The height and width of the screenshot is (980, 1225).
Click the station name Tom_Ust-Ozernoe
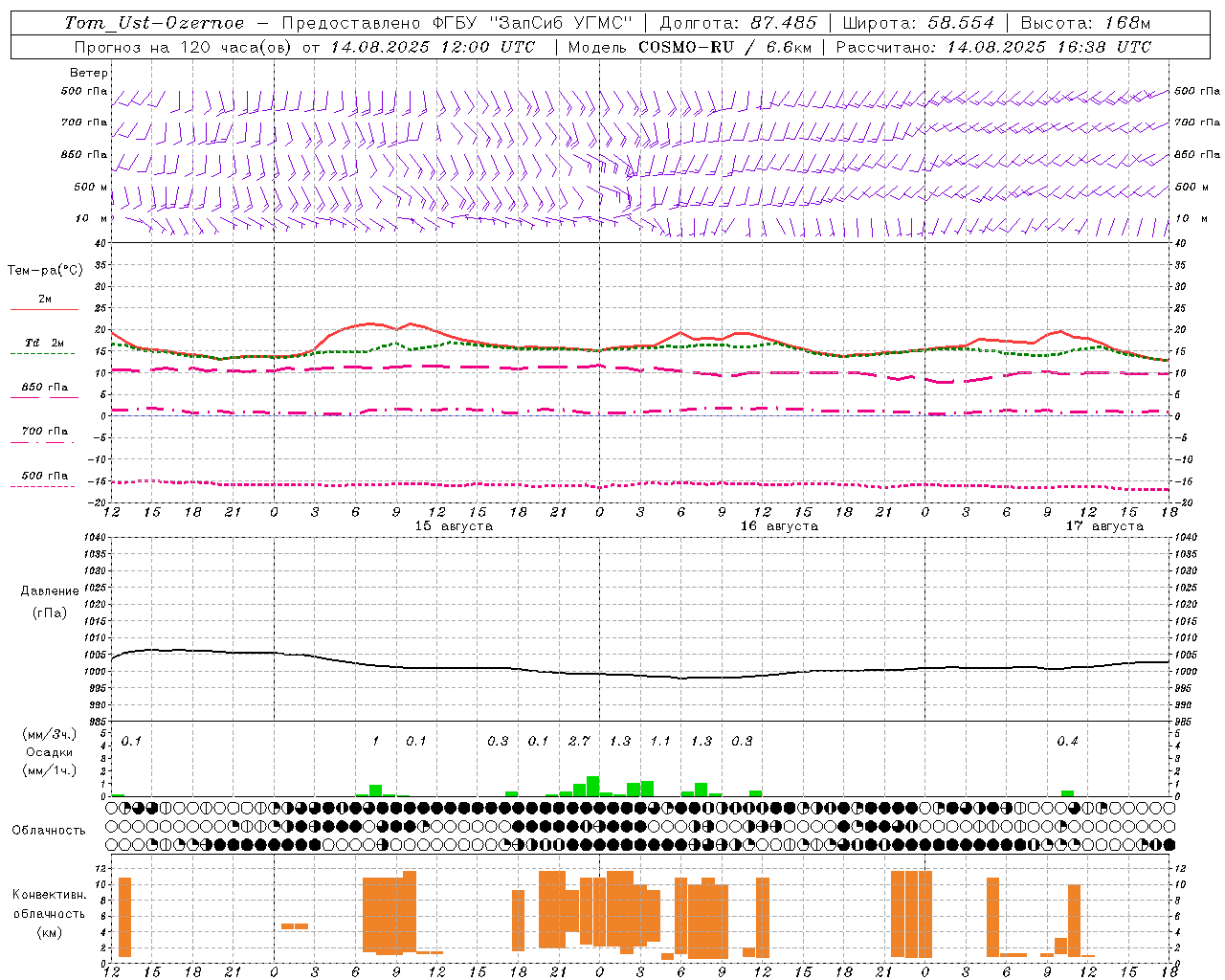pyautogui.click(x=155, y=23)
